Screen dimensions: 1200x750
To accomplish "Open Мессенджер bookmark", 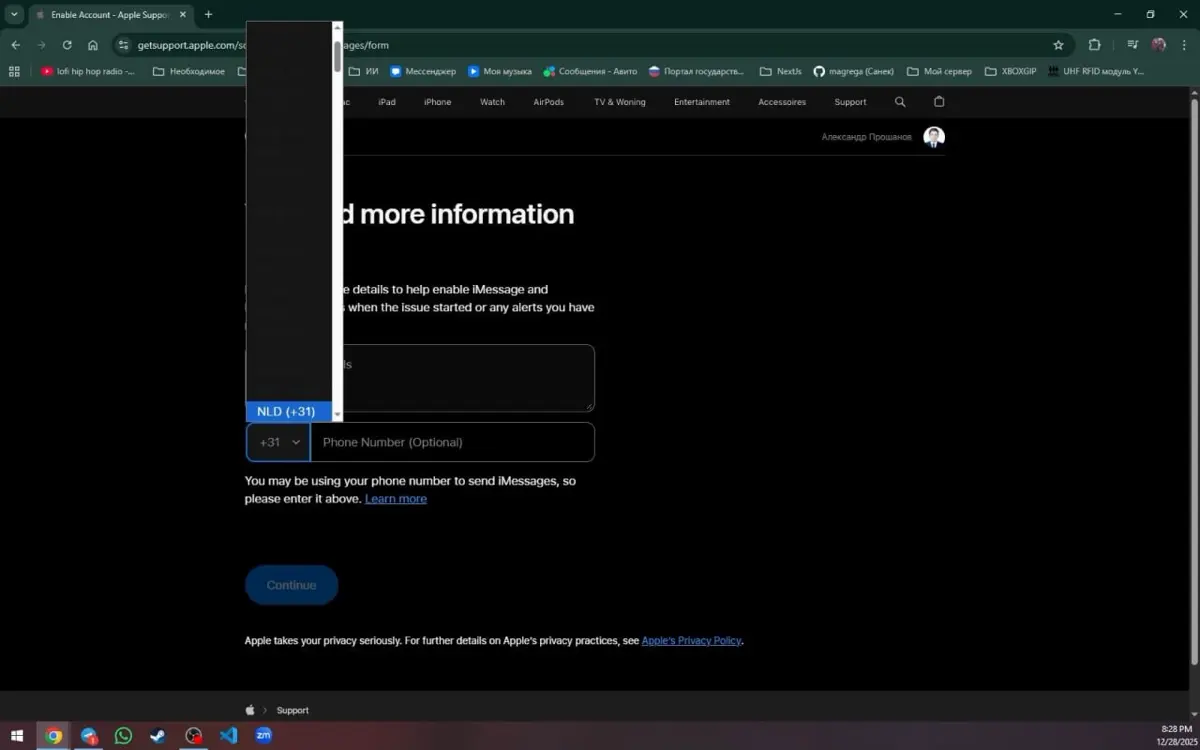I will [423, 71].
